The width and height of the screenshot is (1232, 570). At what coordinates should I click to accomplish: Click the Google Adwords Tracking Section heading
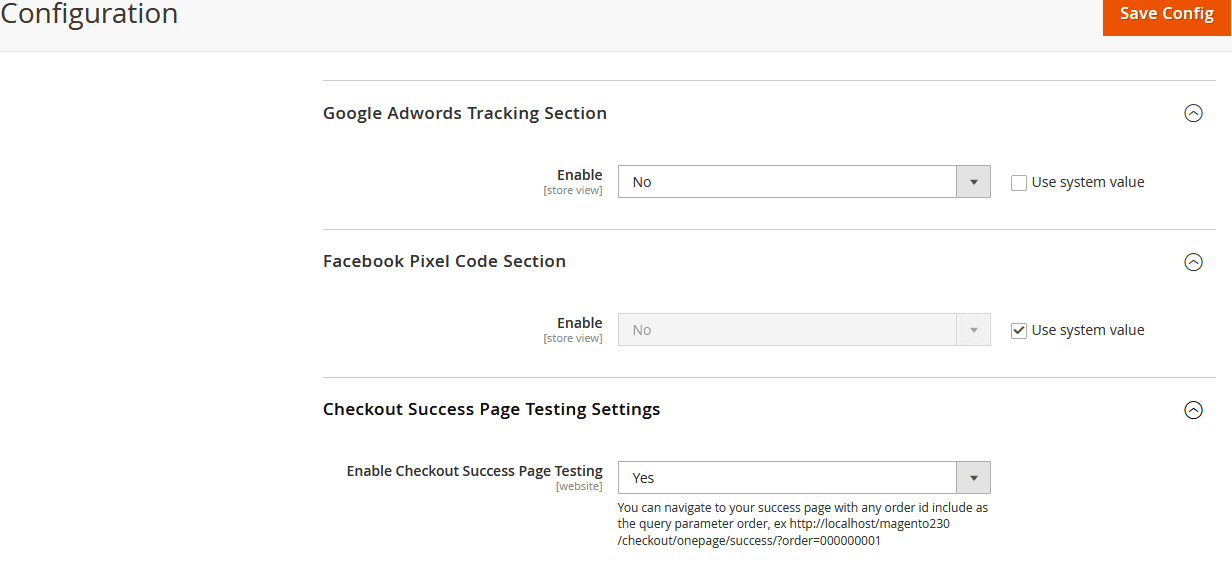pyautogui.click(x=465, y=114)
